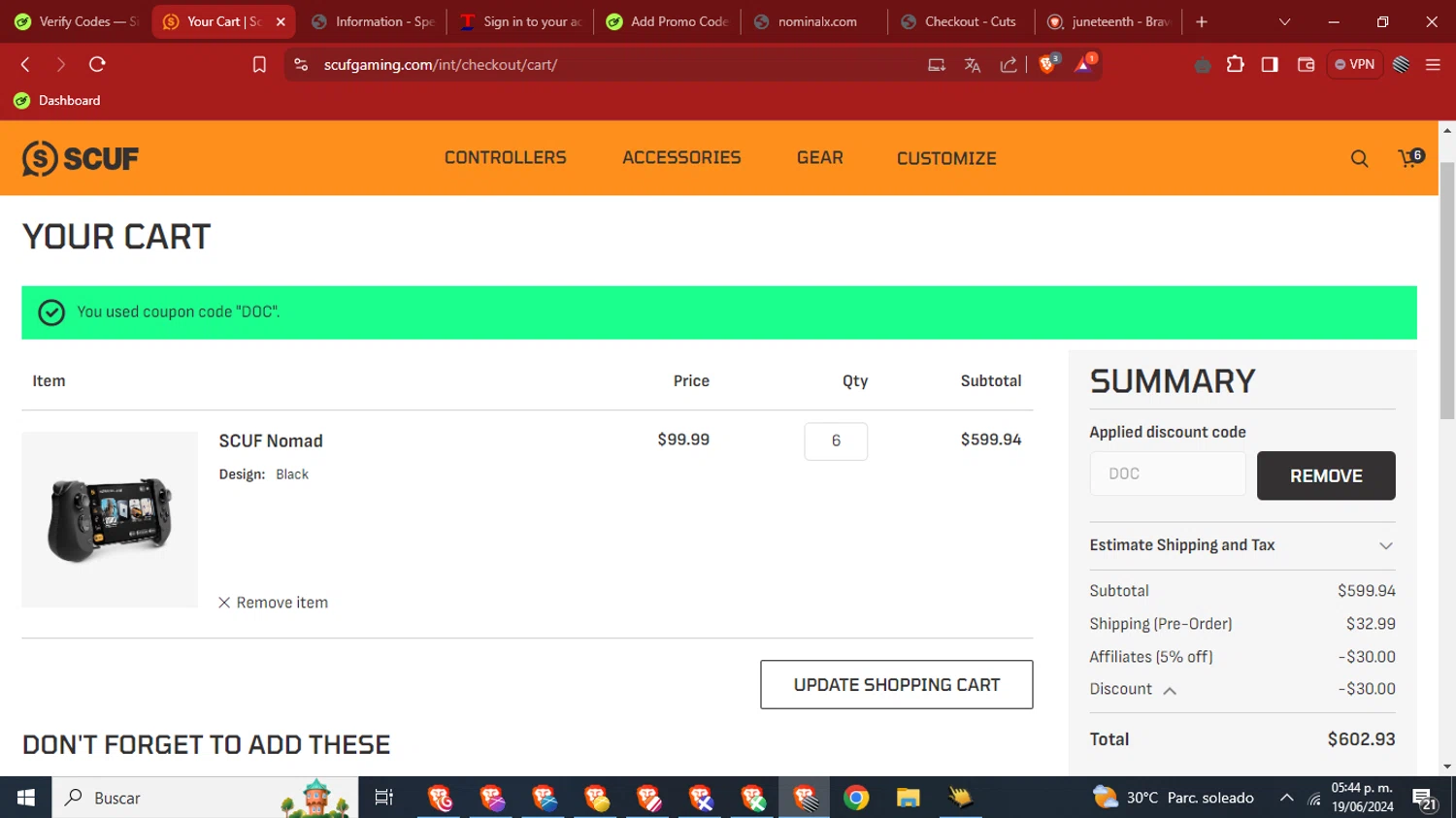Click the share page icon in the address bar
Screen dimensions: 1456x818
(x=1009, y=65)
